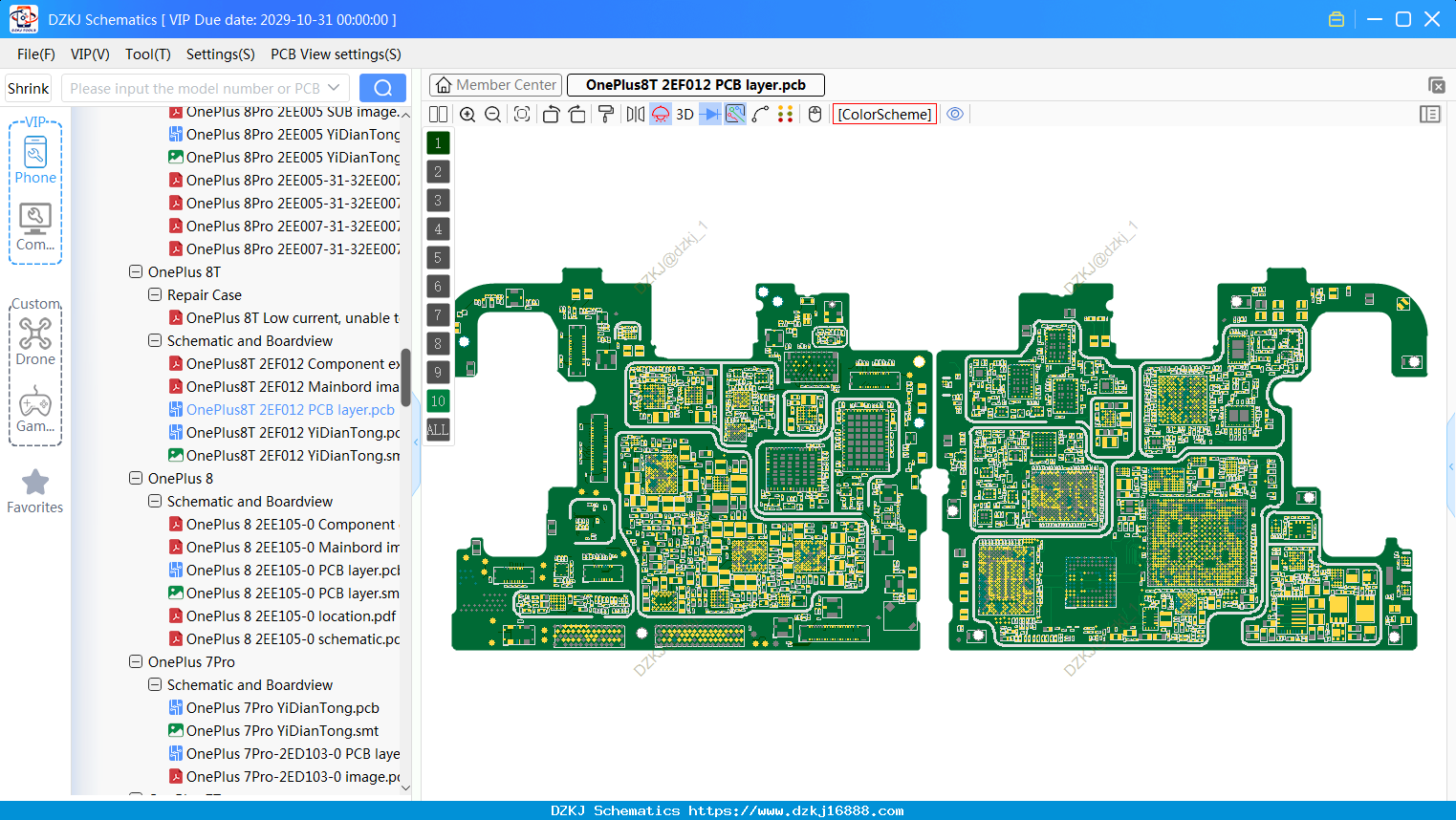The width and height of the screenshot is (1456, 820).
Task: Click the mouse settings icon
Action: (815, 115)
